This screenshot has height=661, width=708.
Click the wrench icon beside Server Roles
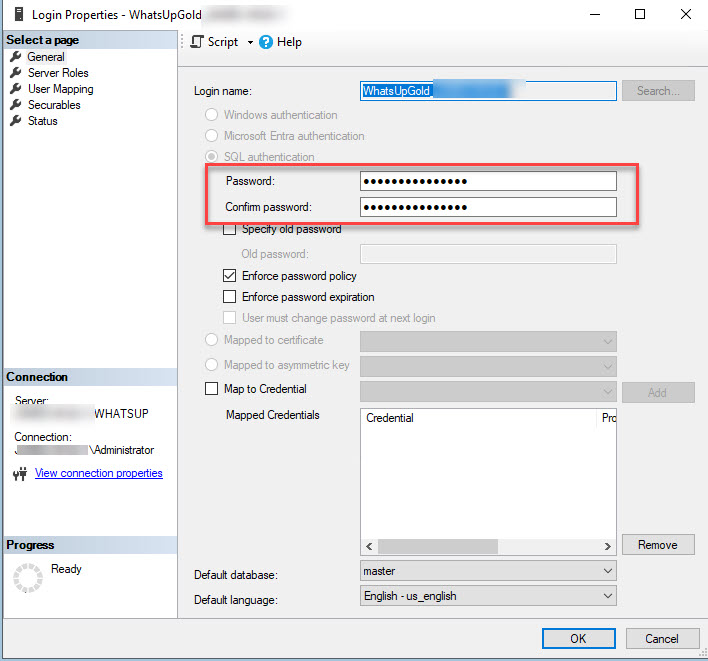[16, 73]
